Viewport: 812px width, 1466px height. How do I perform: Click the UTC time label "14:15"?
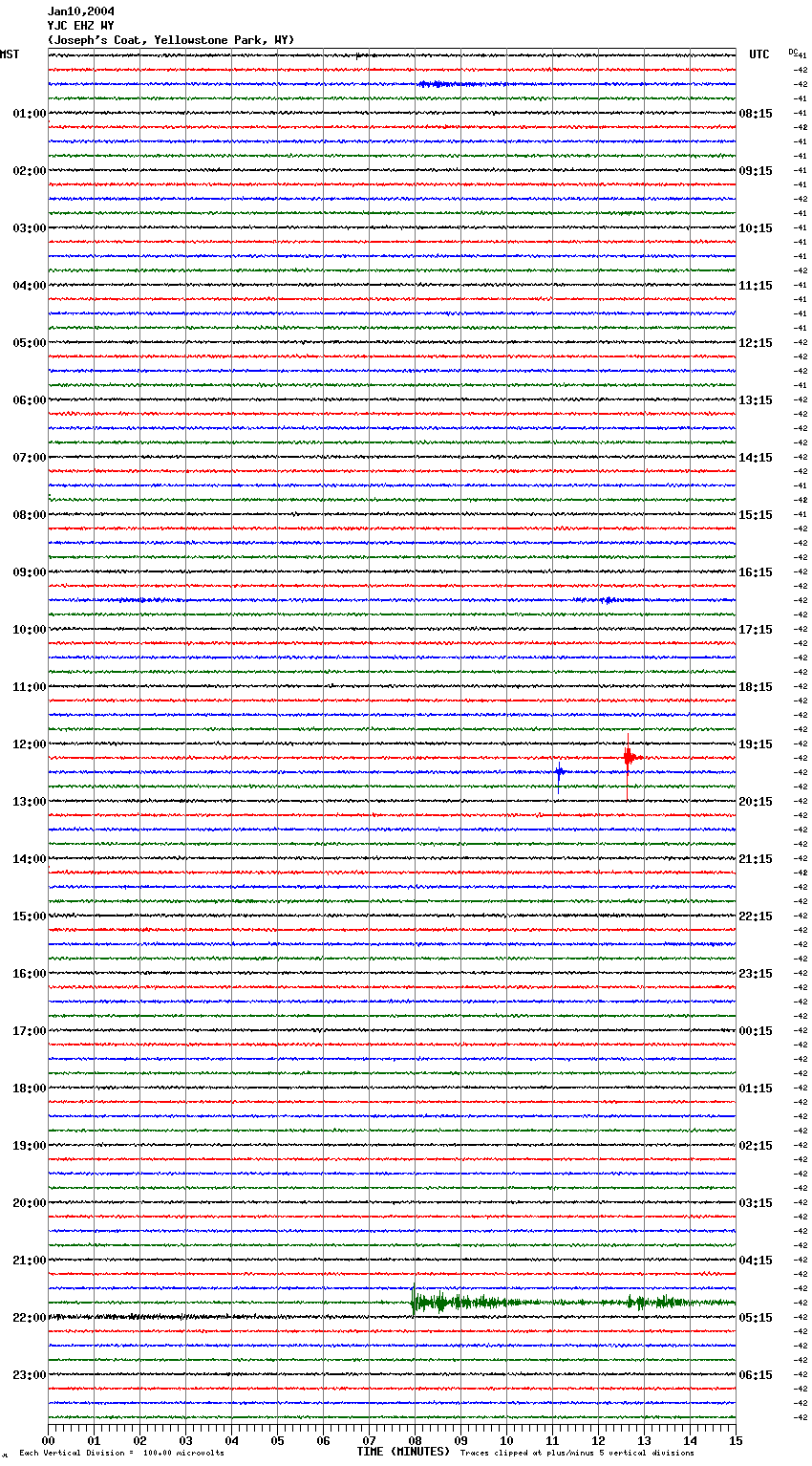(x=756, y=458)
